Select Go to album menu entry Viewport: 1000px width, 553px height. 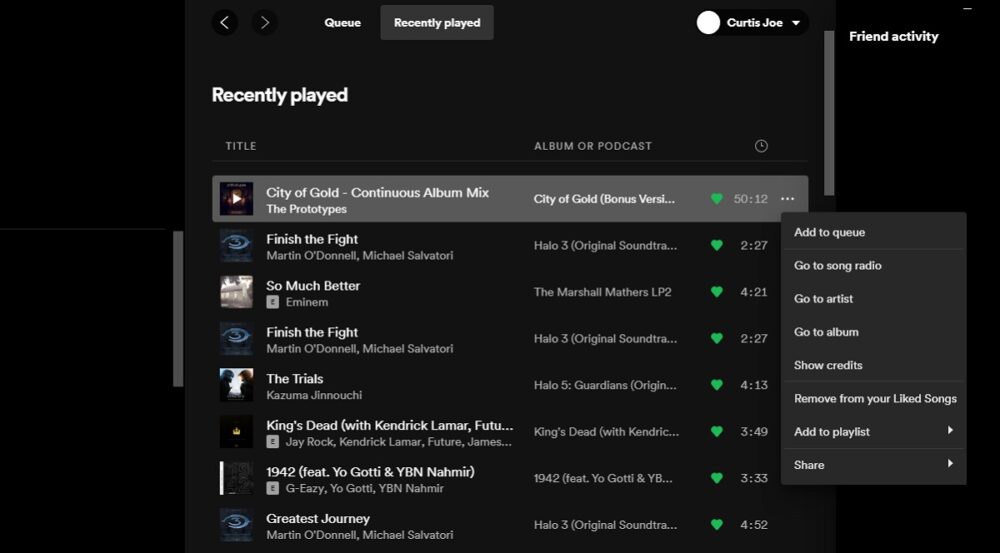point(874,332)
